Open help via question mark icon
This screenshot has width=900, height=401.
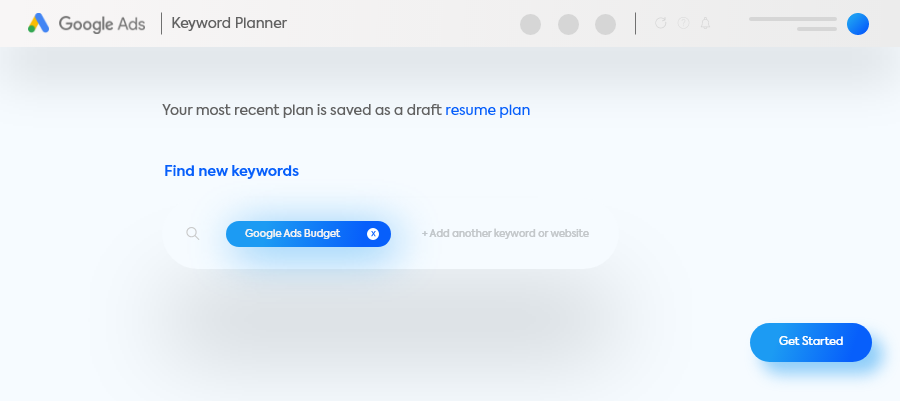click(x=683, y=23)
